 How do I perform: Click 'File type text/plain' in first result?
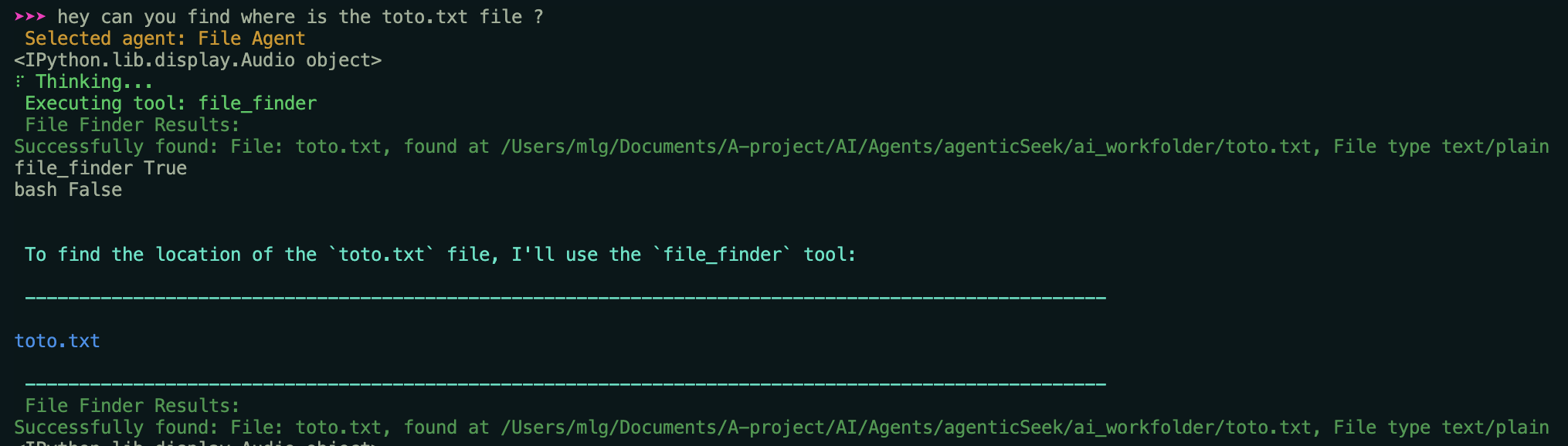point(1441,147)
